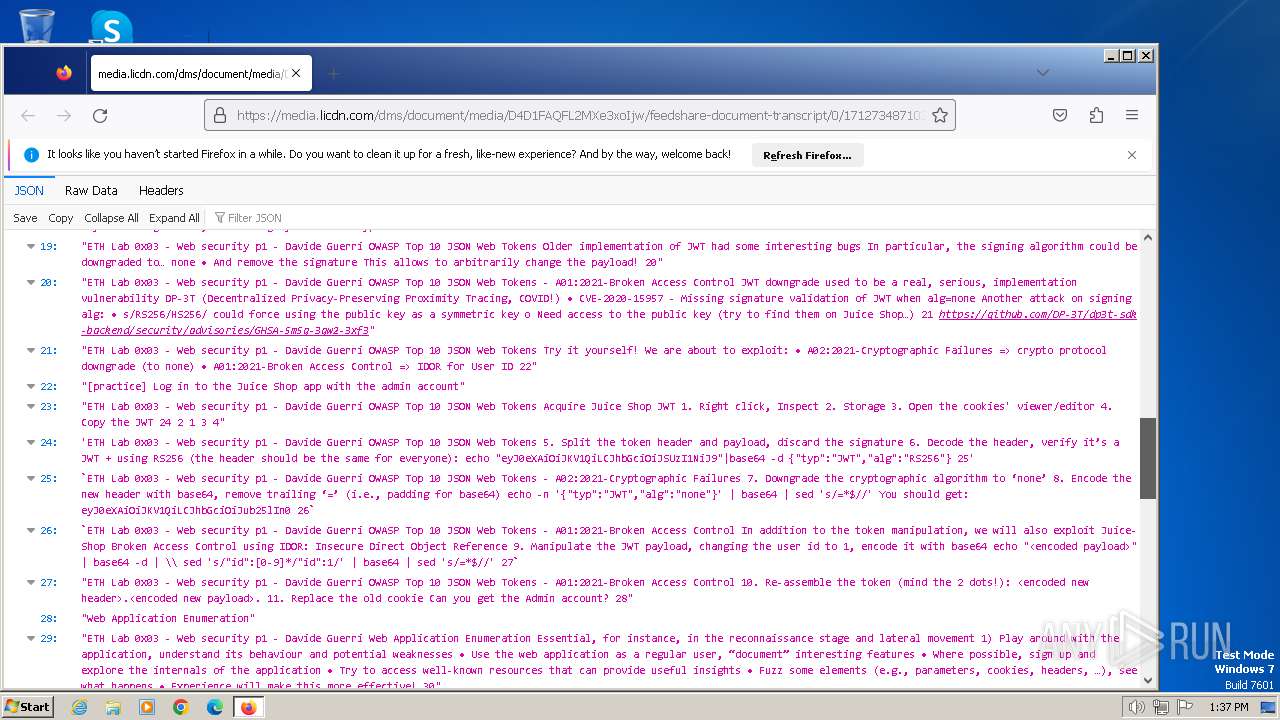
Task: Click the Firefox View icon
Action: point(64,73)
